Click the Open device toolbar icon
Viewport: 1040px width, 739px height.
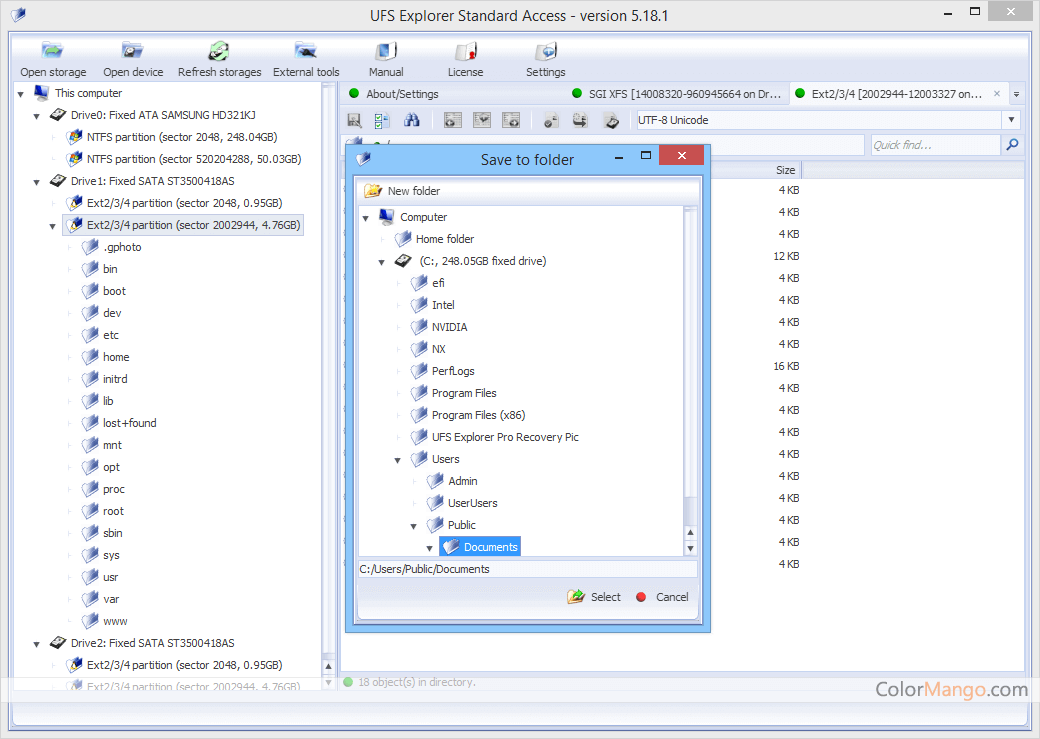tap(133, 52)
